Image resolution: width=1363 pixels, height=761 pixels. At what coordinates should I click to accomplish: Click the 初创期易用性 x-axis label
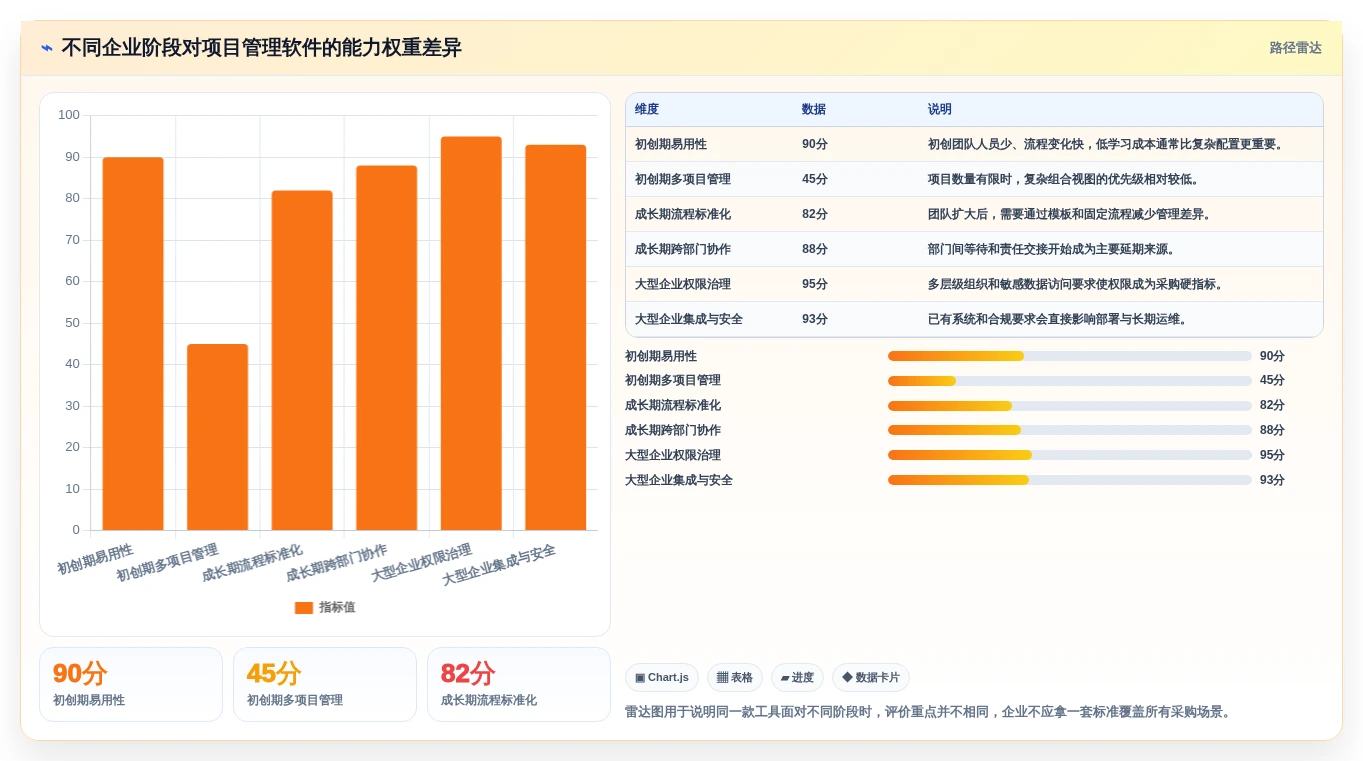[95, 560]
